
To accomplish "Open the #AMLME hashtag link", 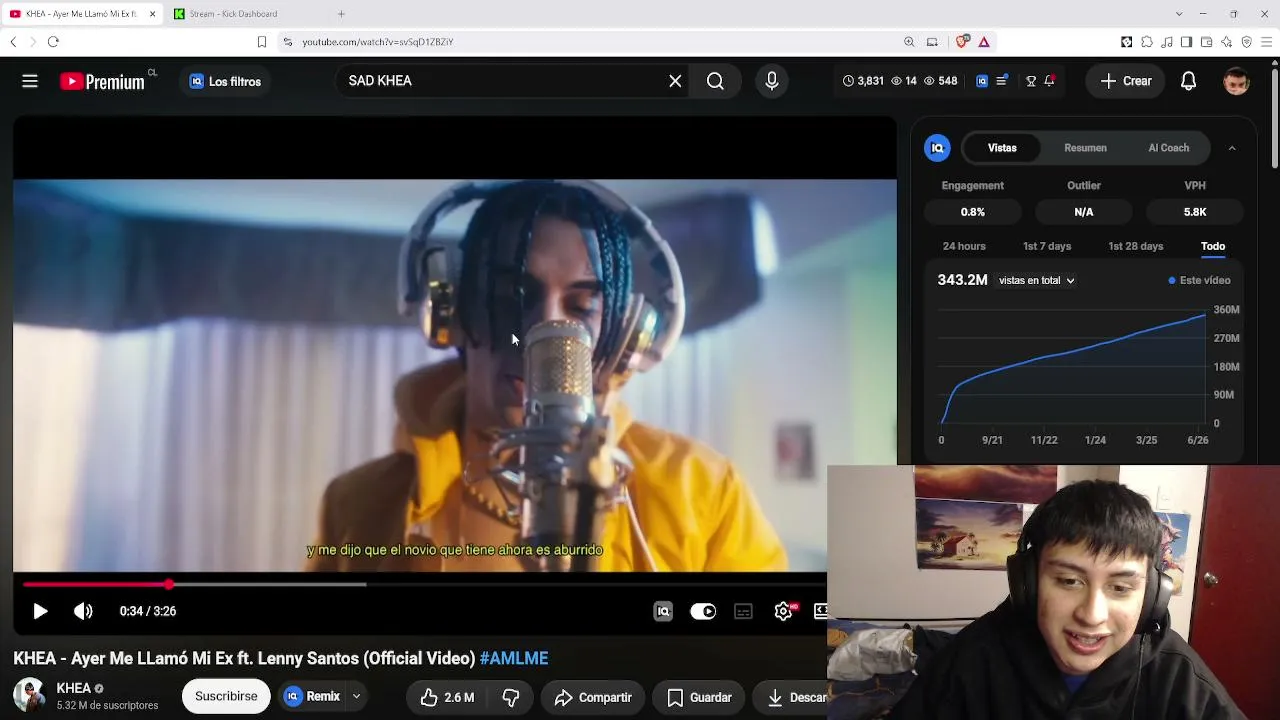I will pos(514,658).
